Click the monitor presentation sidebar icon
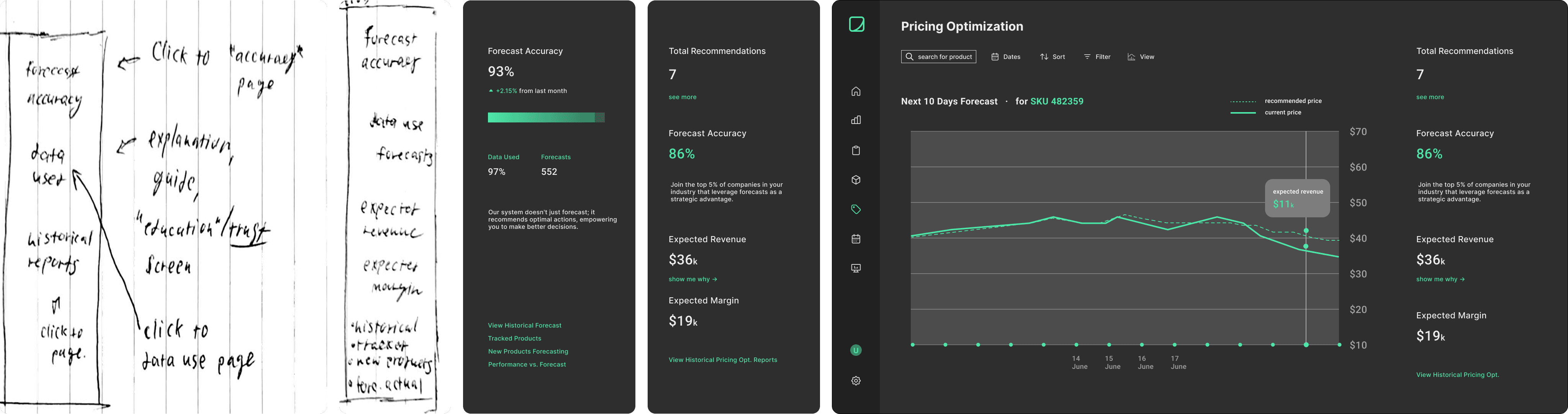The height and width of the screenshot is (414, 1568). [x=856, y=268]
